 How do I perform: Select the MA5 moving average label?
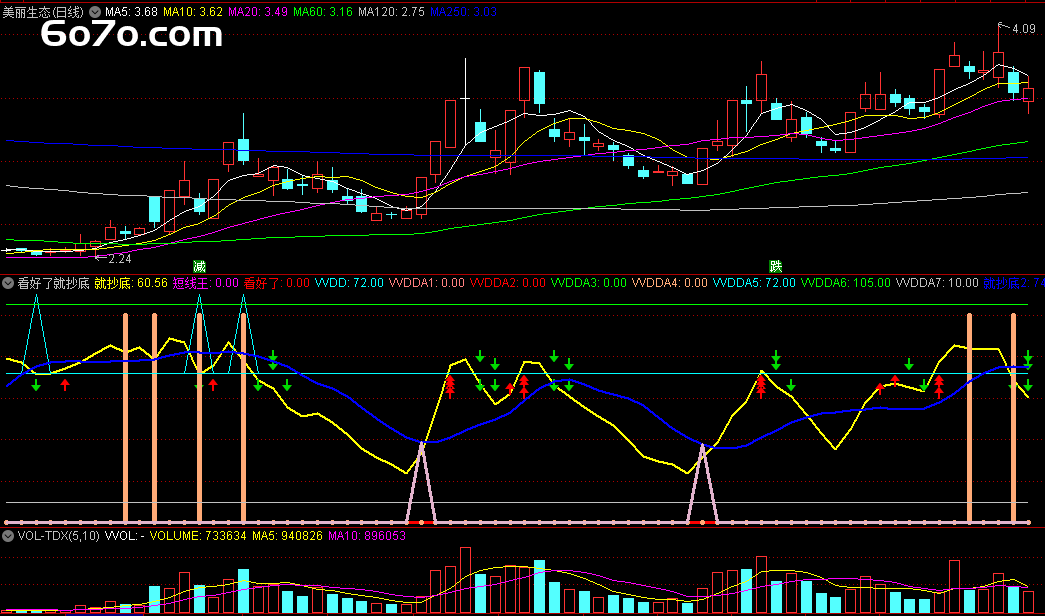coord(130,11)
